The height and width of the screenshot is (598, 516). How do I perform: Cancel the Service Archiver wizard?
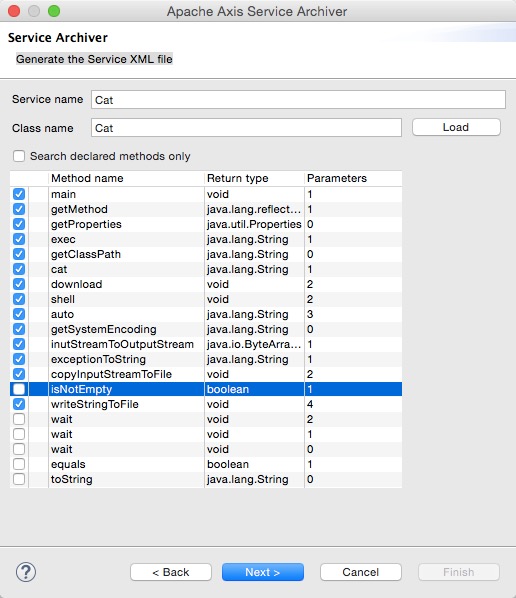pyautogui.click(x=361, y=572)
